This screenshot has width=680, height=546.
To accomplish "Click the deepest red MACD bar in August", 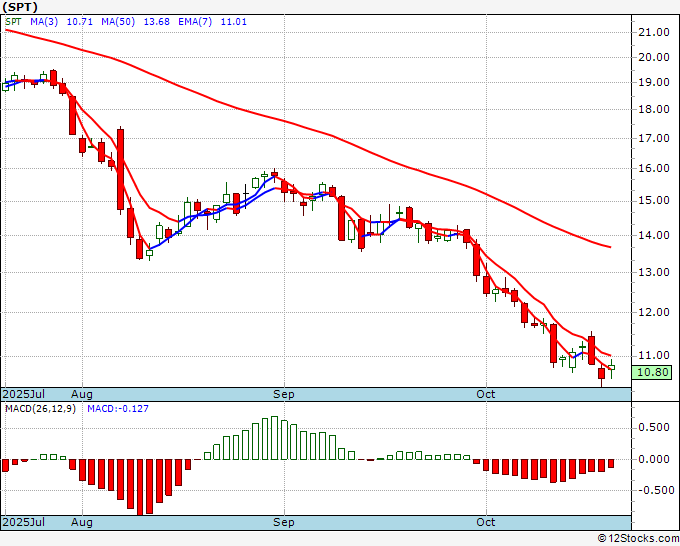I will [140, 487].
